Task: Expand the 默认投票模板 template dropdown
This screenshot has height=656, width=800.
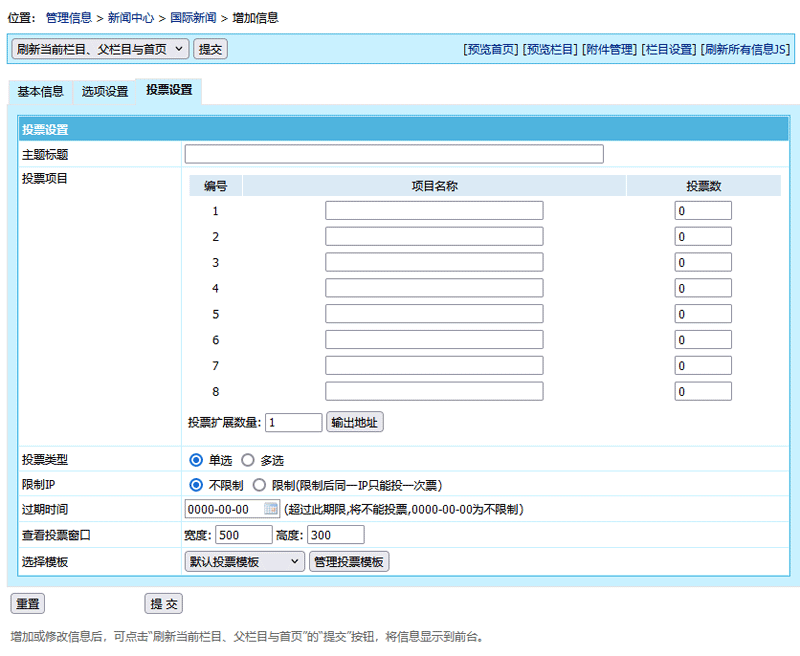Action: (244, 562)
